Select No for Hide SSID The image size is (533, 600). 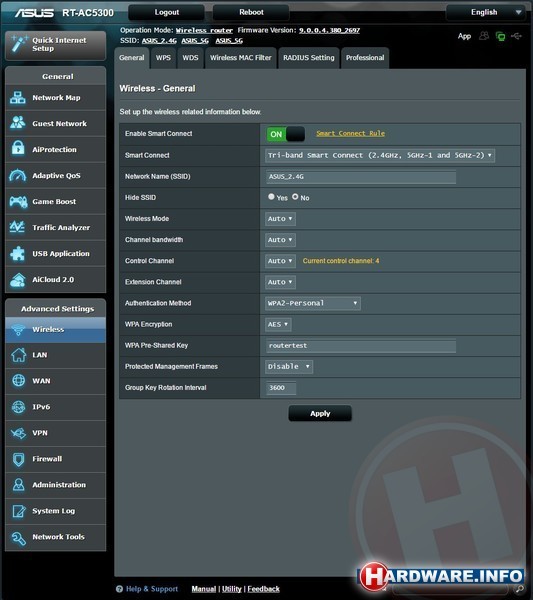pyautogui.click(x=295, y=197)
